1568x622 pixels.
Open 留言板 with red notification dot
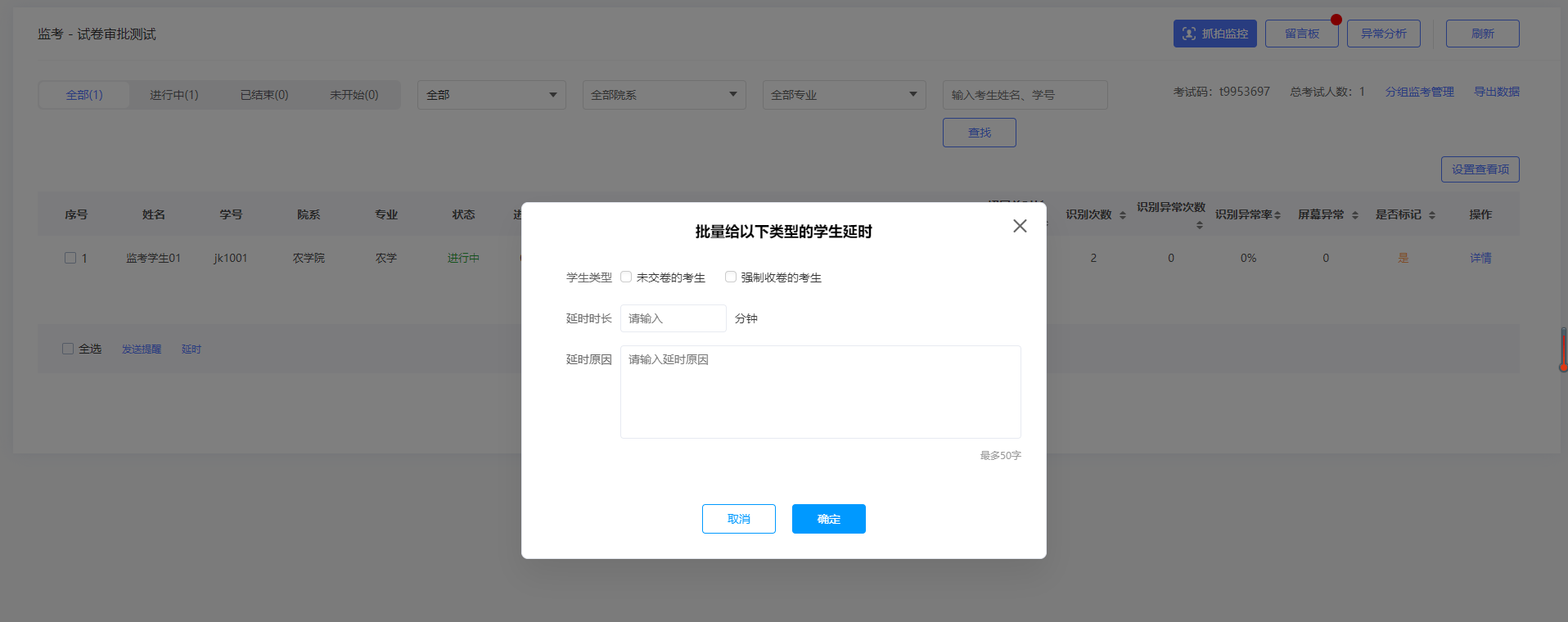1302,34
